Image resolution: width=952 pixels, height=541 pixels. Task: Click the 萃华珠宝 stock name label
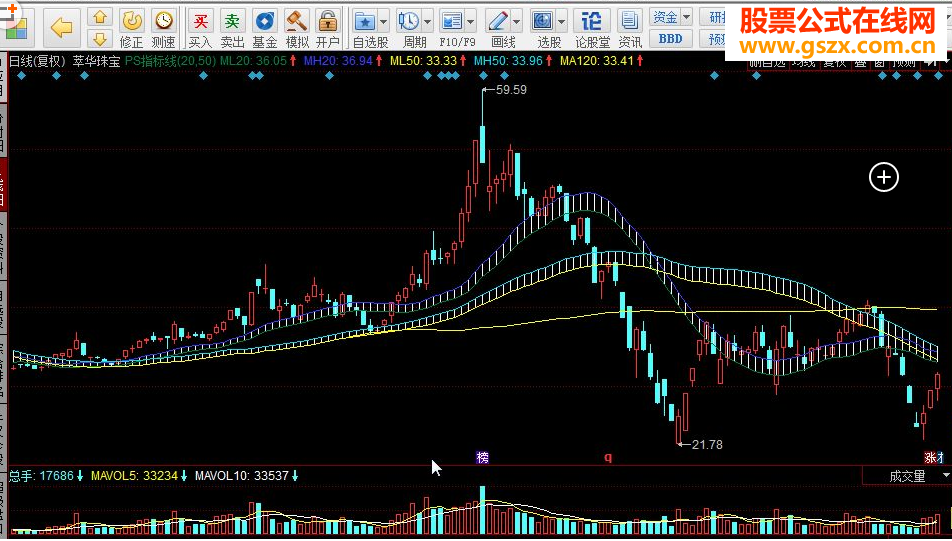point(96,61)
